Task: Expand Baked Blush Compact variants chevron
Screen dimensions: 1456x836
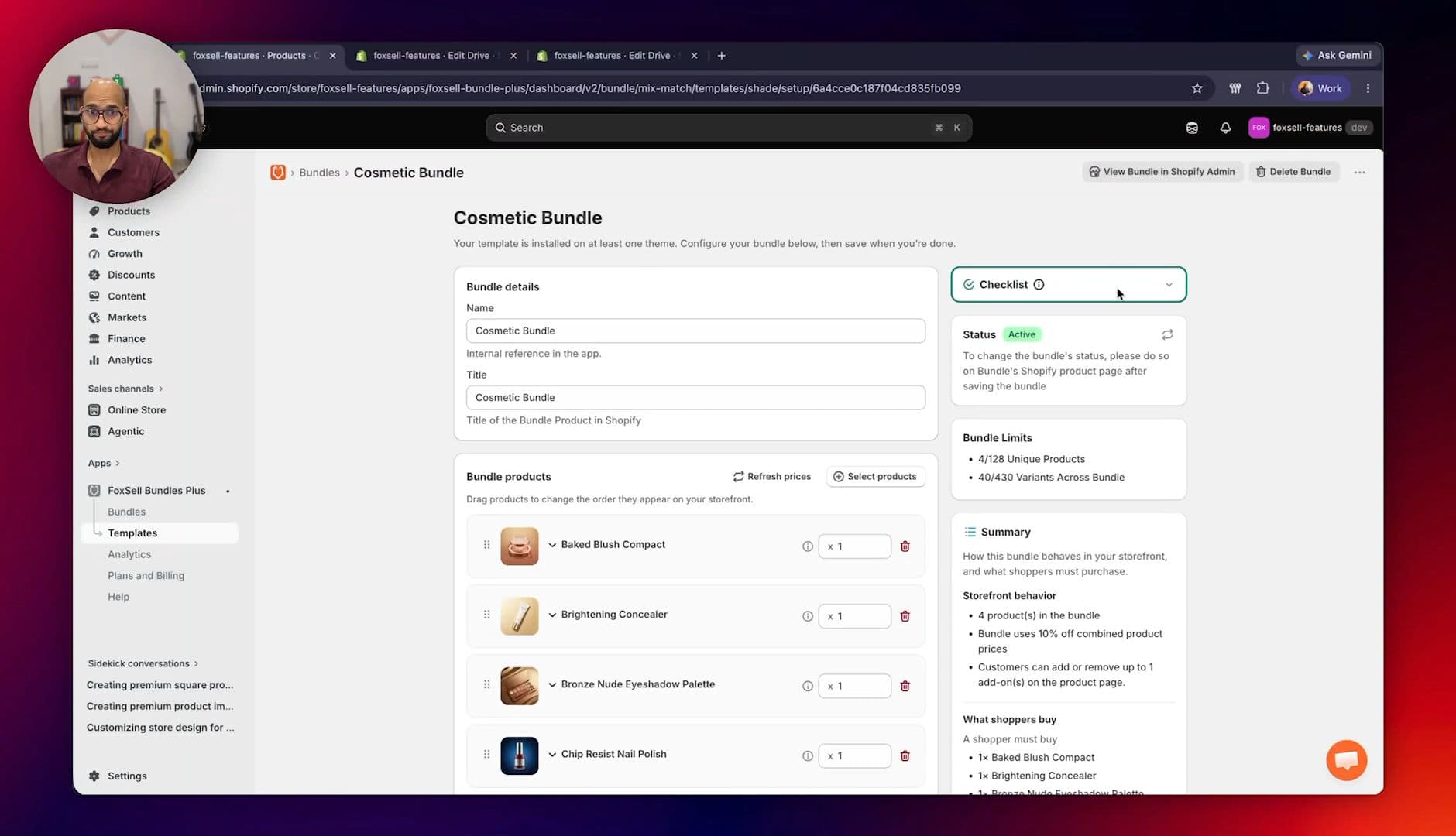Action: click(x=552, y=545)
